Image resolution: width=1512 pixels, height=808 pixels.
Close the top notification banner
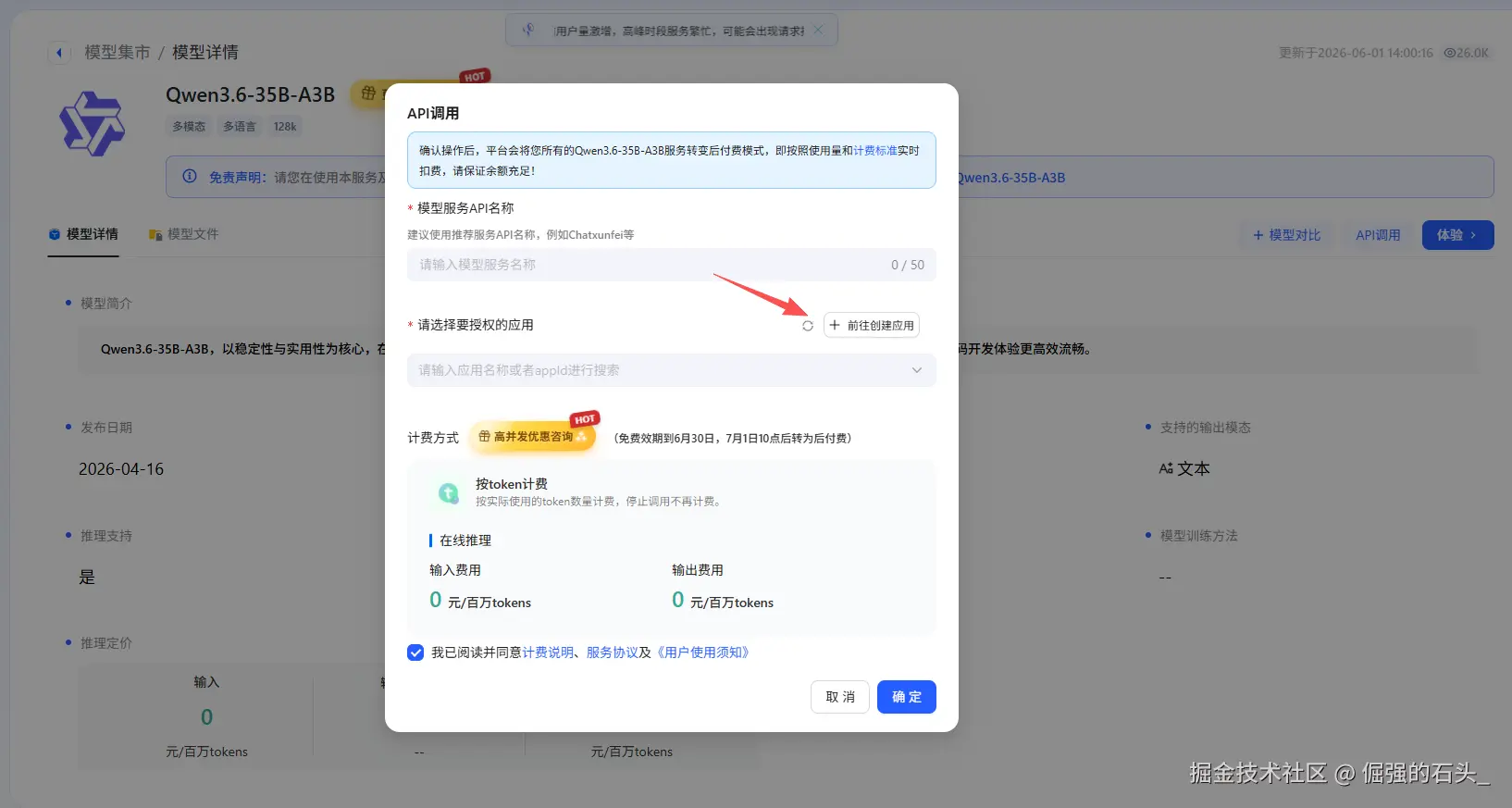[818, 31]
